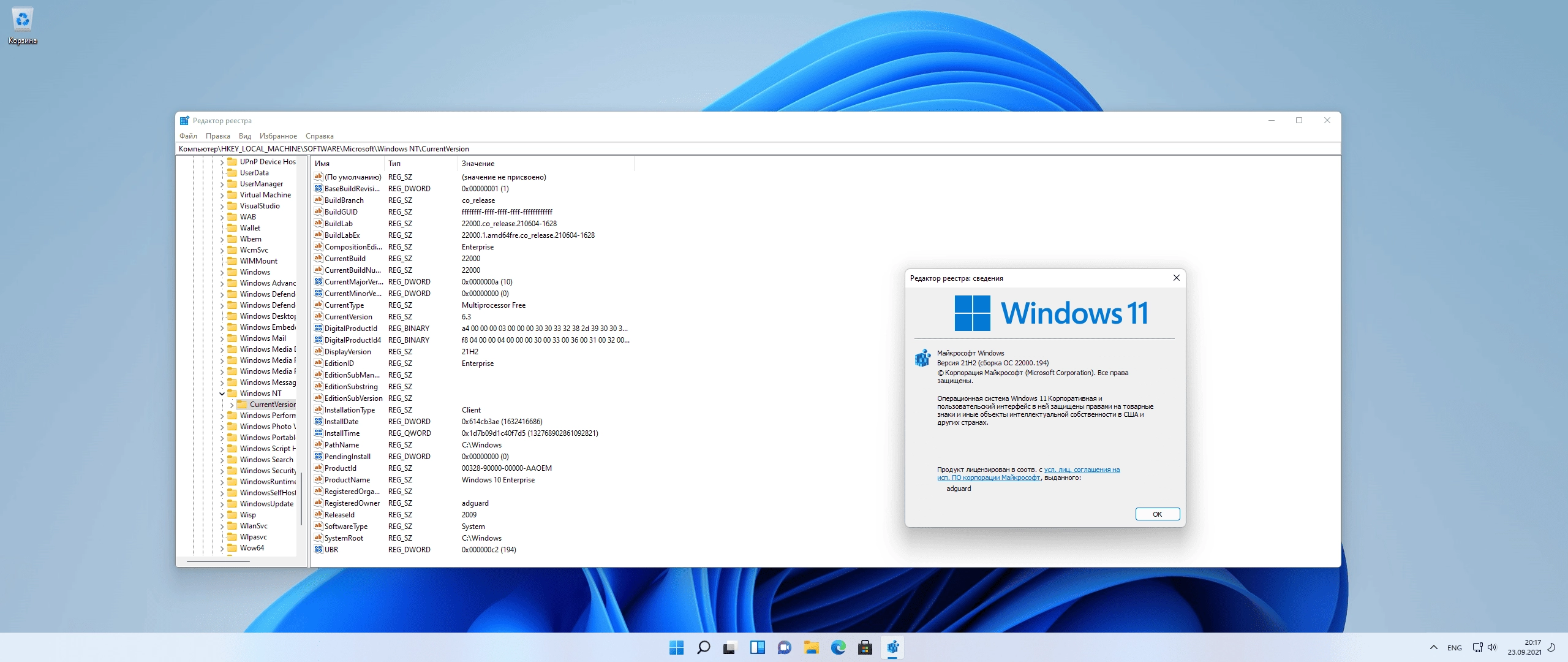Select the EditionID value row
The width and height of the screenshot is (1568, 662).
[472, 363]
